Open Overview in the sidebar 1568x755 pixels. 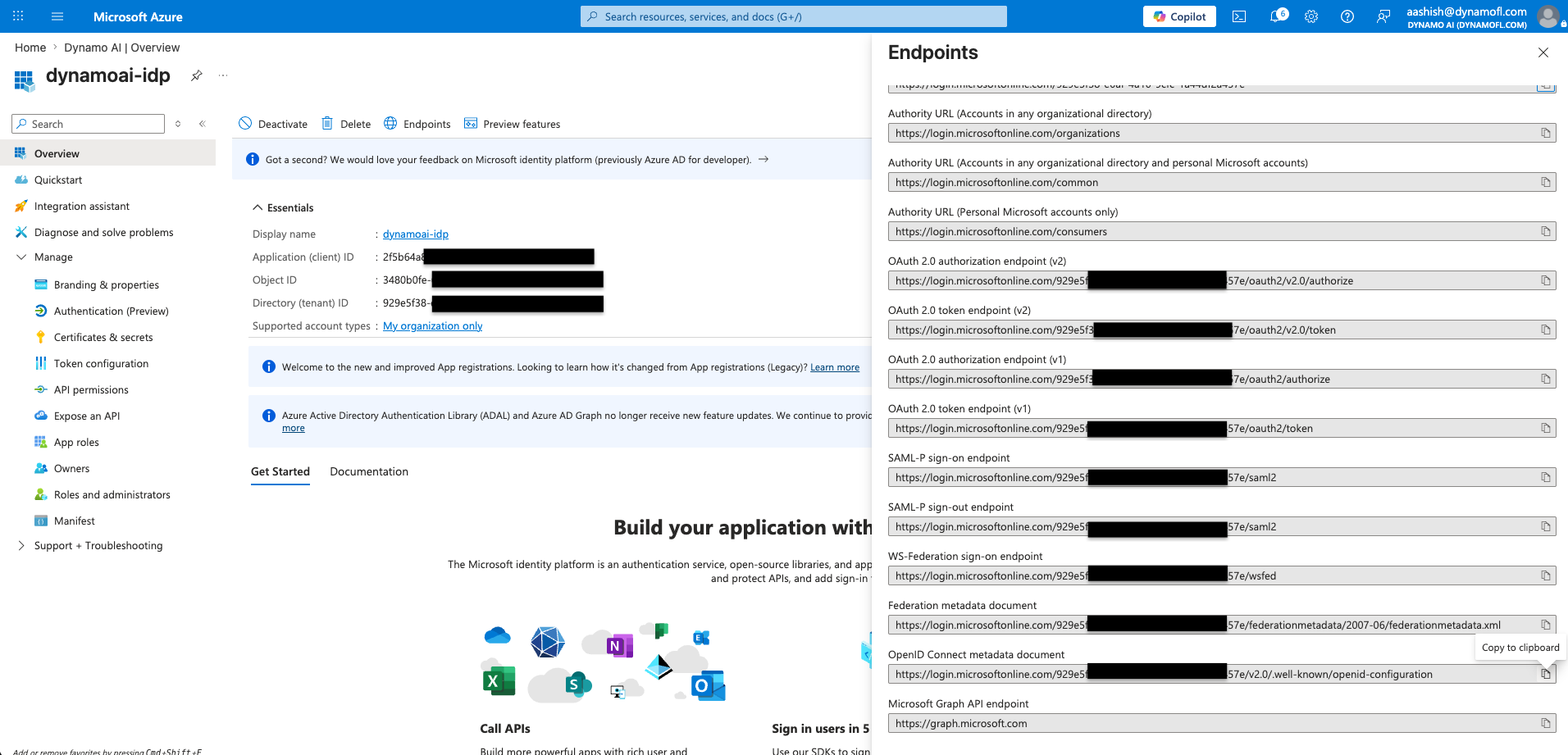(107, 153)
